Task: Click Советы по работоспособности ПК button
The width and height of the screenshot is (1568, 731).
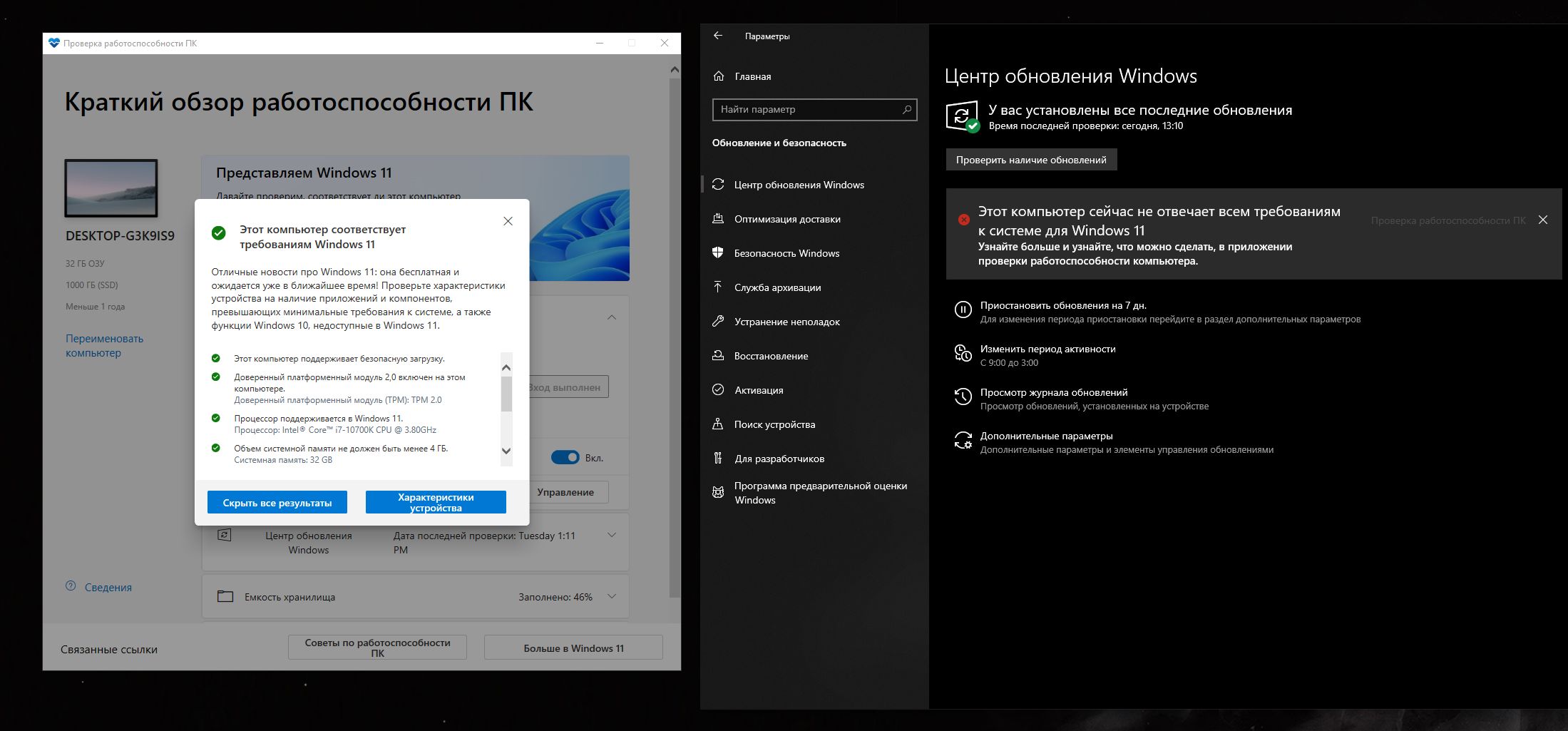Action: click(x=377, y=648)
